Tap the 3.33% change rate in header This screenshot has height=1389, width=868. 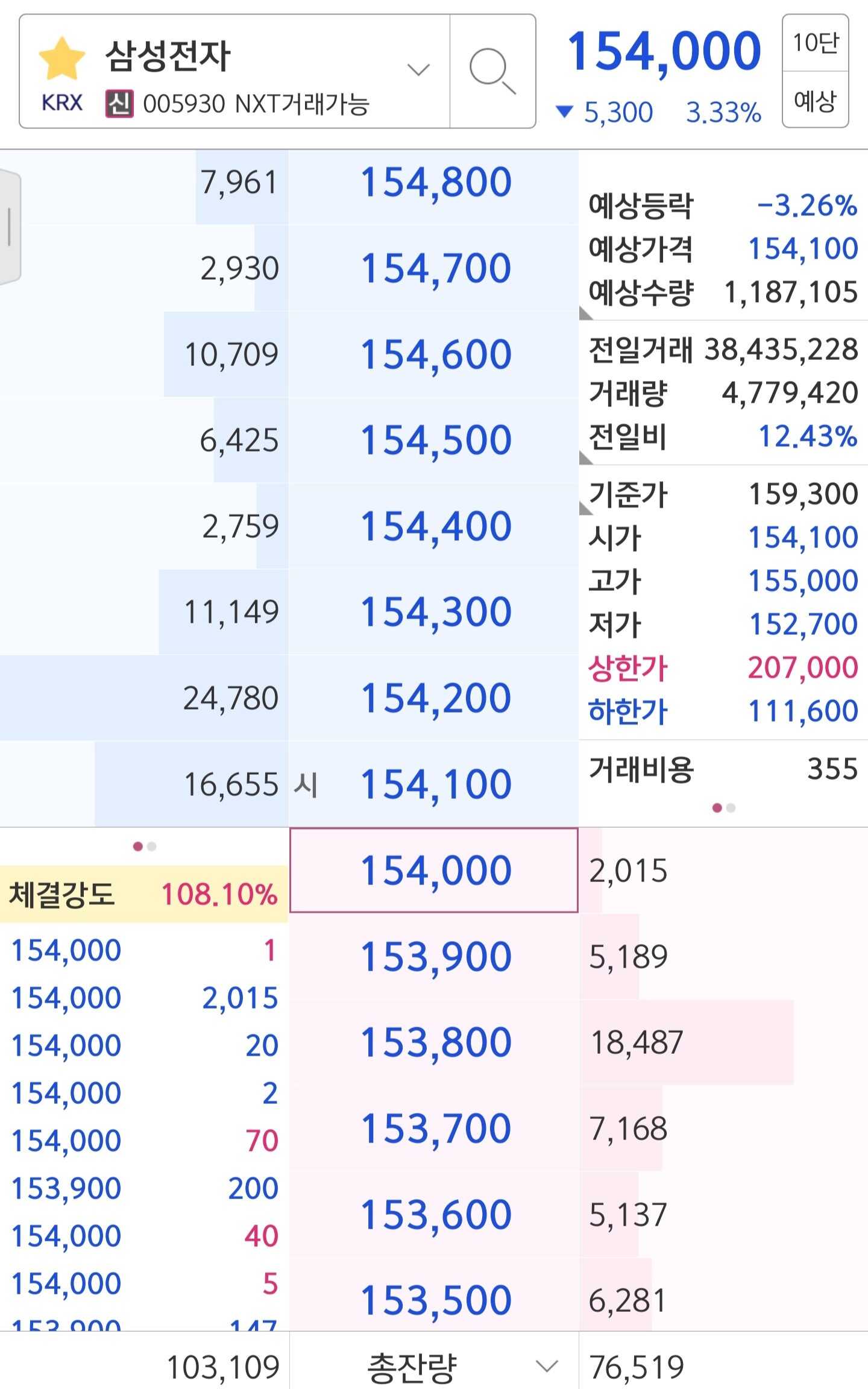[723, 112]
